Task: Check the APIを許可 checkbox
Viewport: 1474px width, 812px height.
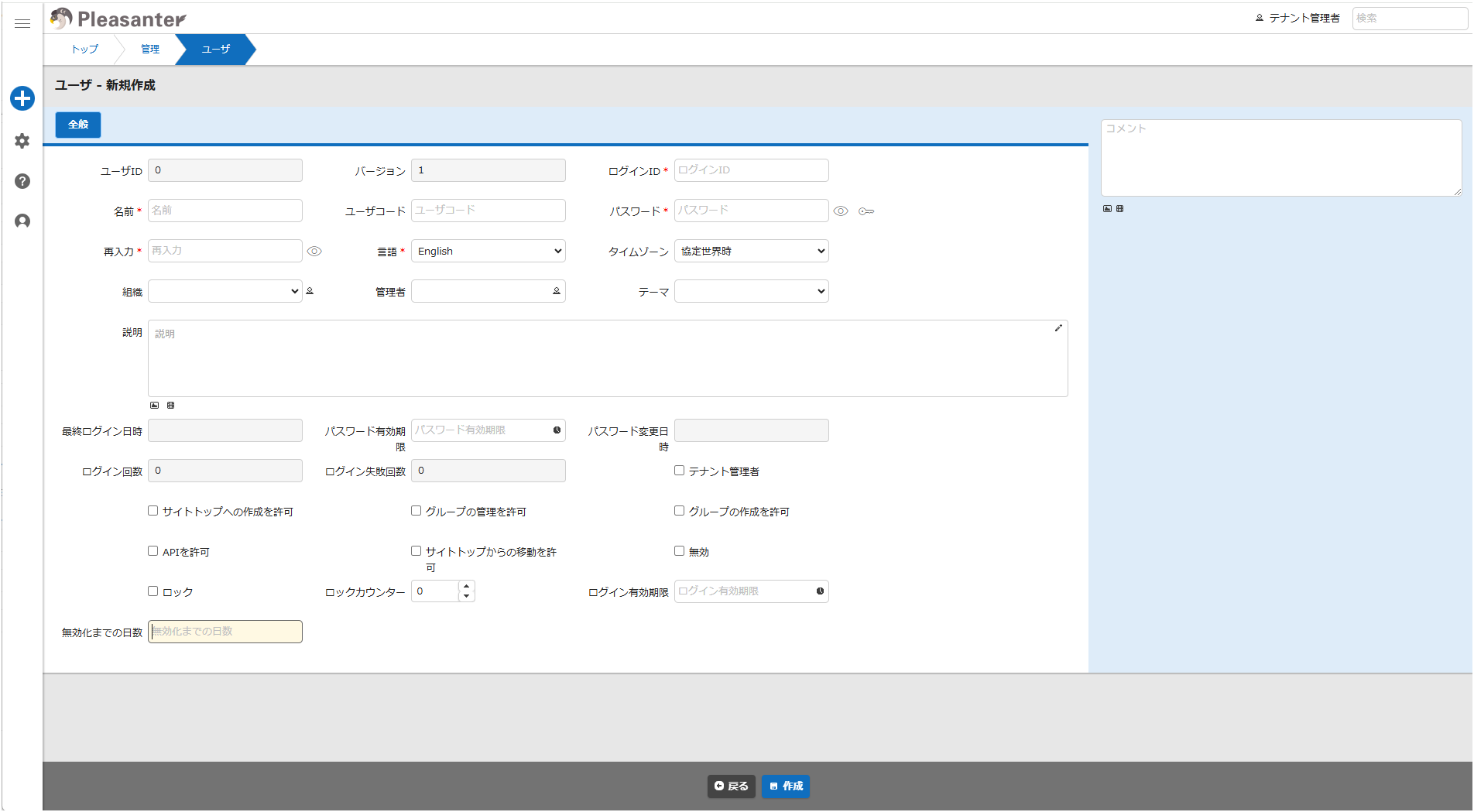Action: 153,550
